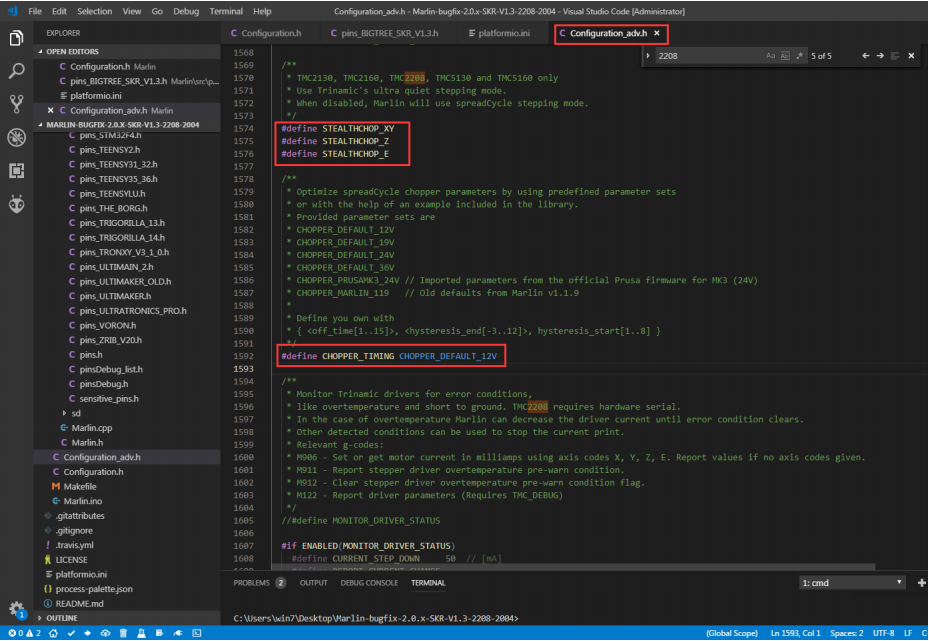Open the Debug view in activity bar
The width and height of the screenshot is (929, 641).
pyautogui.click(x=16, y=137)
